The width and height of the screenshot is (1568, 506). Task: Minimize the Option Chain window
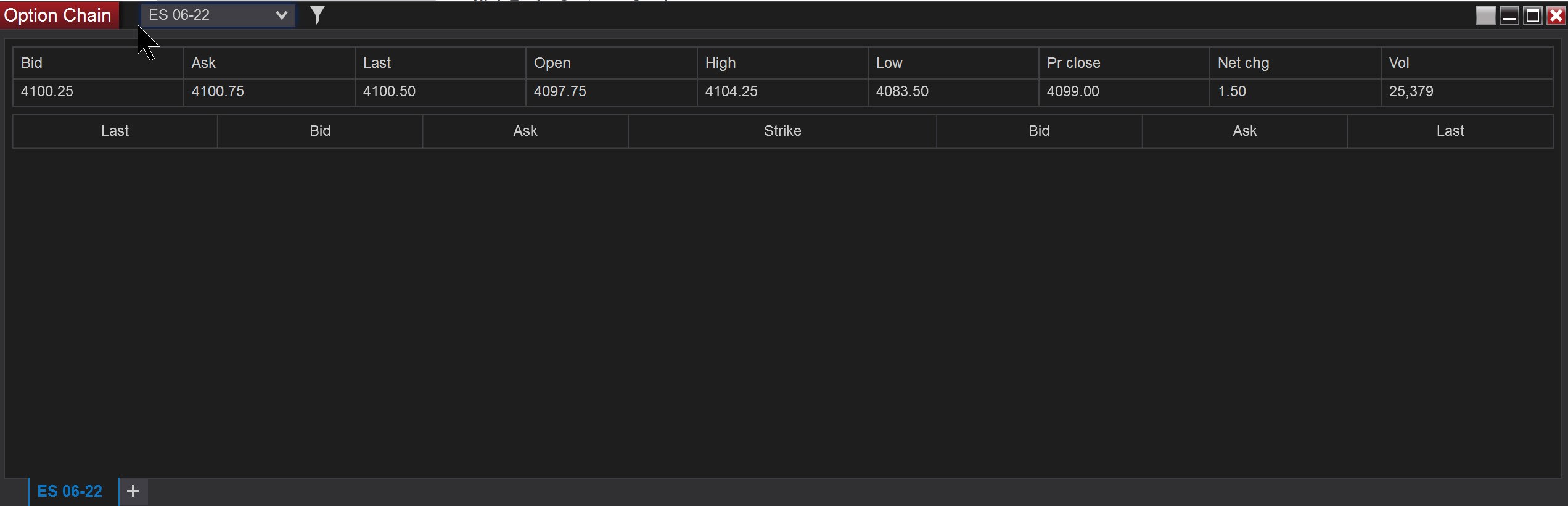pyautogui.click(x=1509, y=15)
